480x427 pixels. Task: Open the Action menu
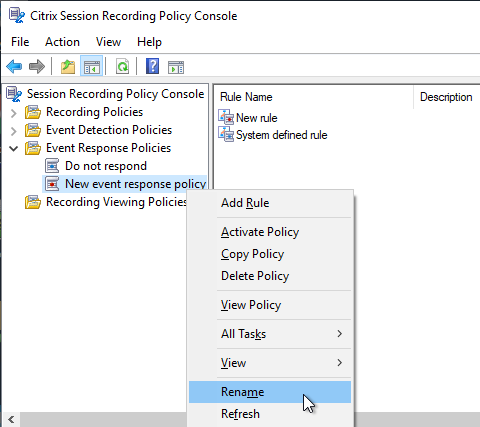[x=62, y=42]
